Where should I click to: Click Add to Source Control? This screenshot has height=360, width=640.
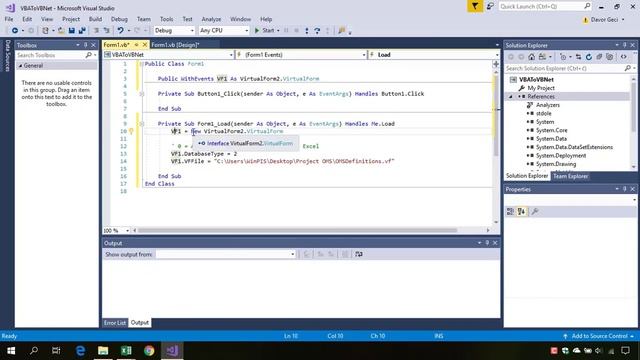pyautogui.click(x=599, y=336)
